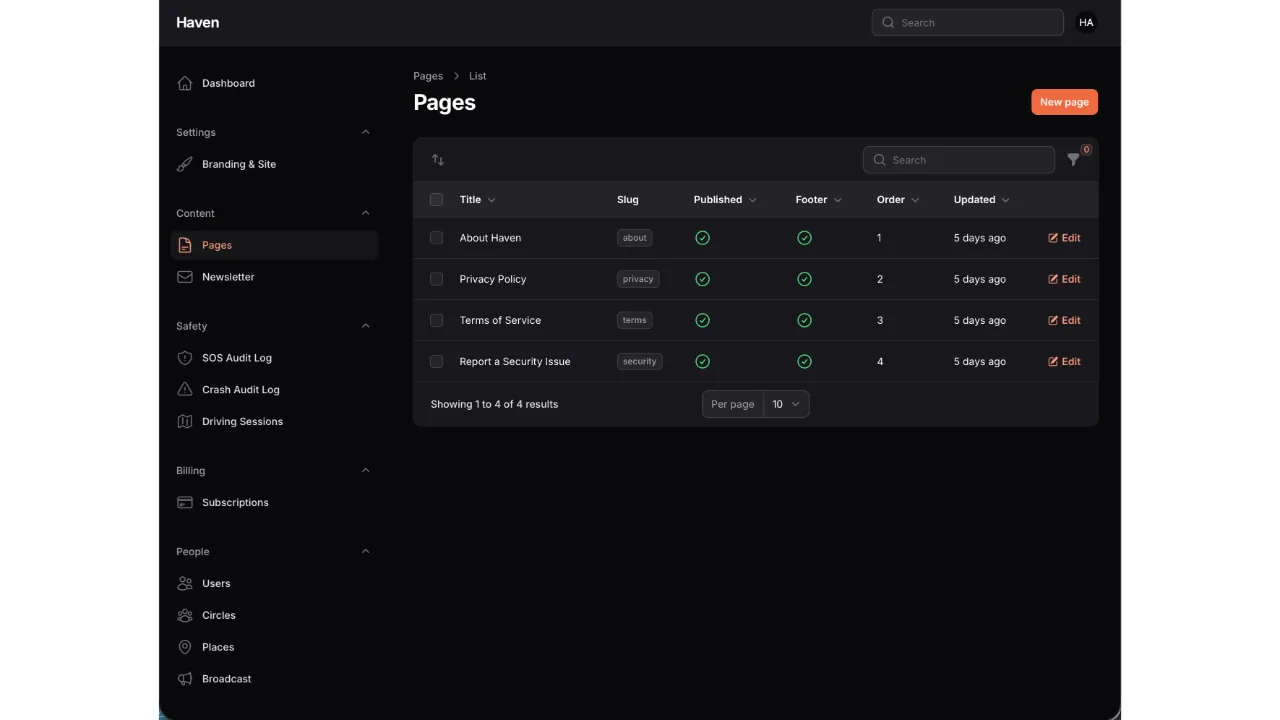
Task: Collapse the Safety sidebar group
Action: click(x=365, y=326)
